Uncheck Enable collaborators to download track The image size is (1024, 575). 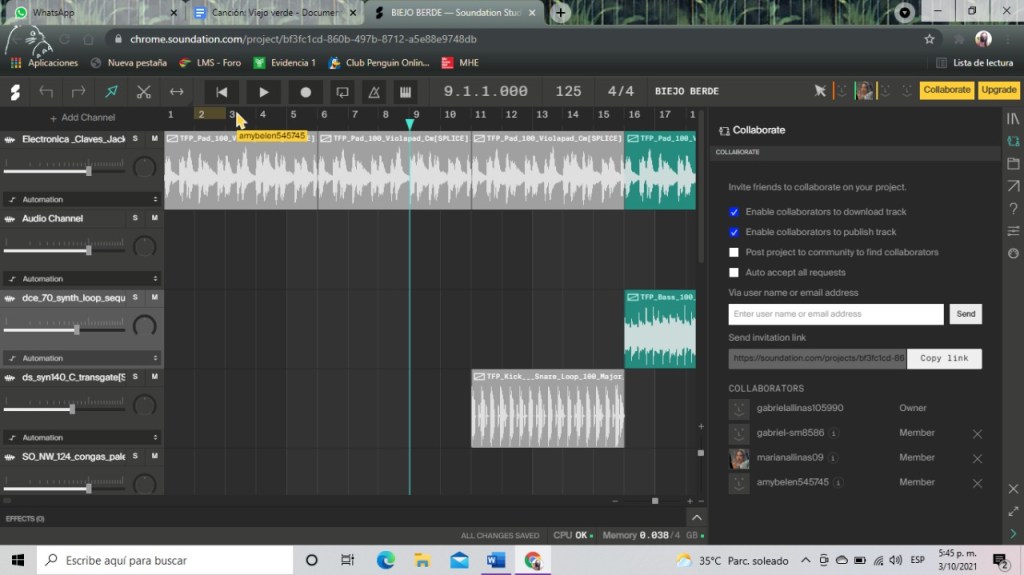(734, 212)
